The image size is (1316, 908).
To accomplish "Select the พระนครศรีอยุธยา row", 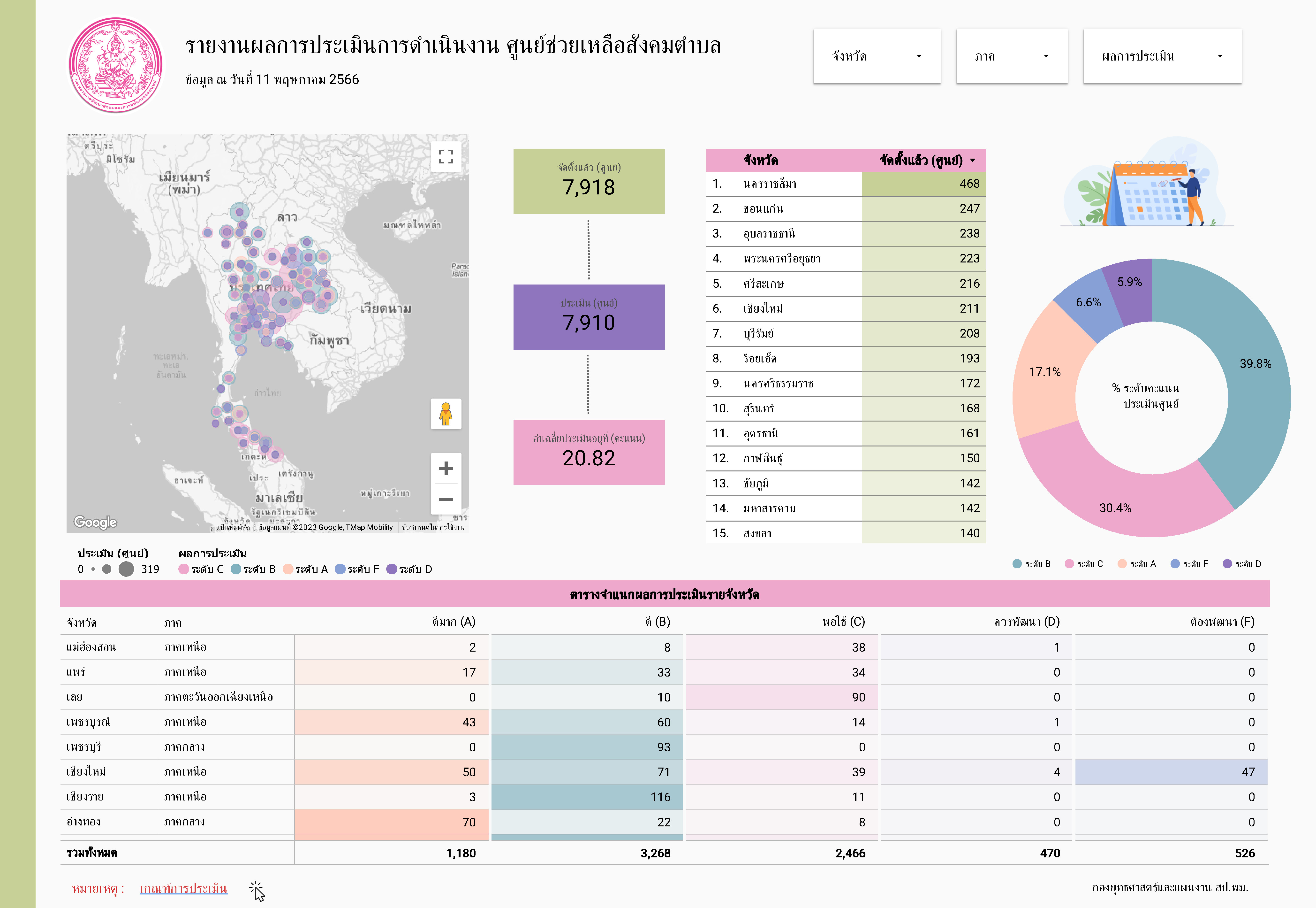I will [845, 259].
